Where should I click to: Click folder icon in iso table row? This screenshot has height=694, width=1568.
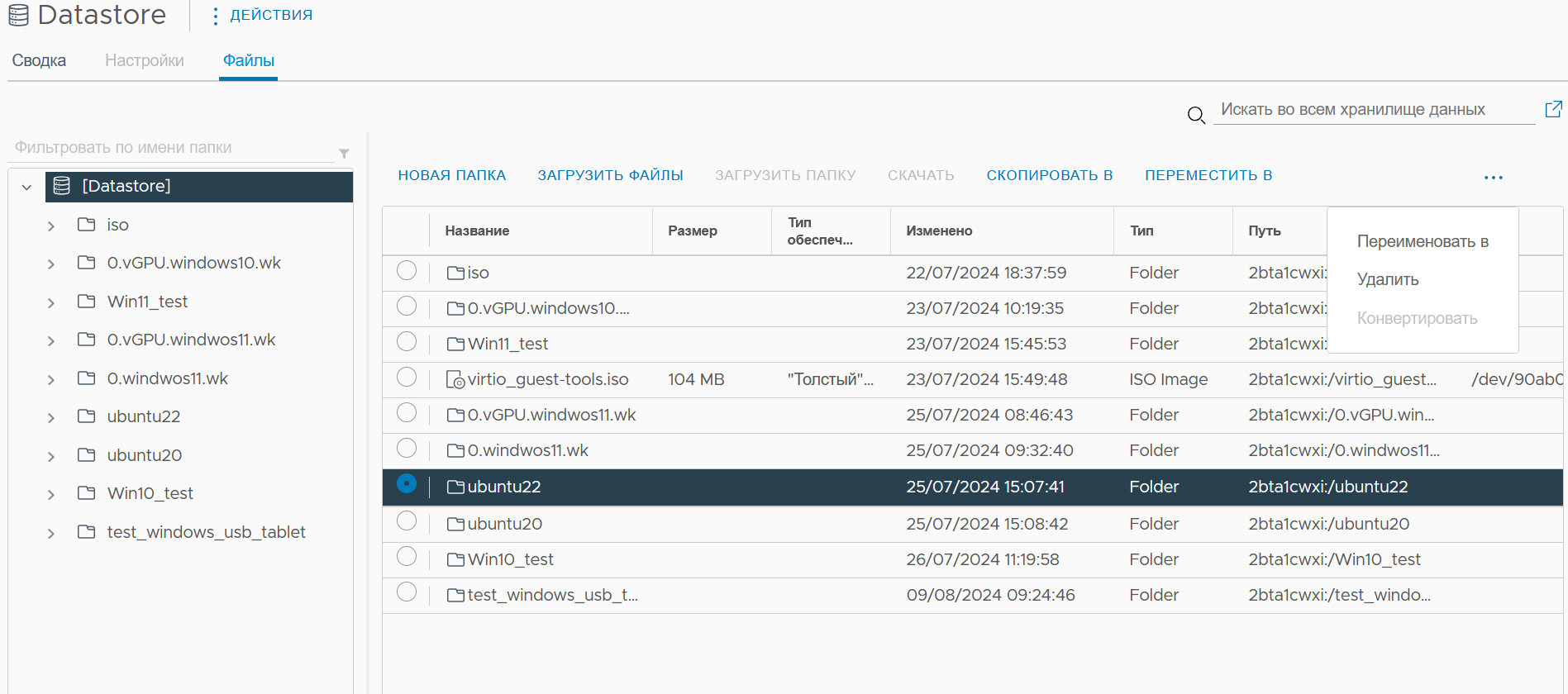[455, 273]
